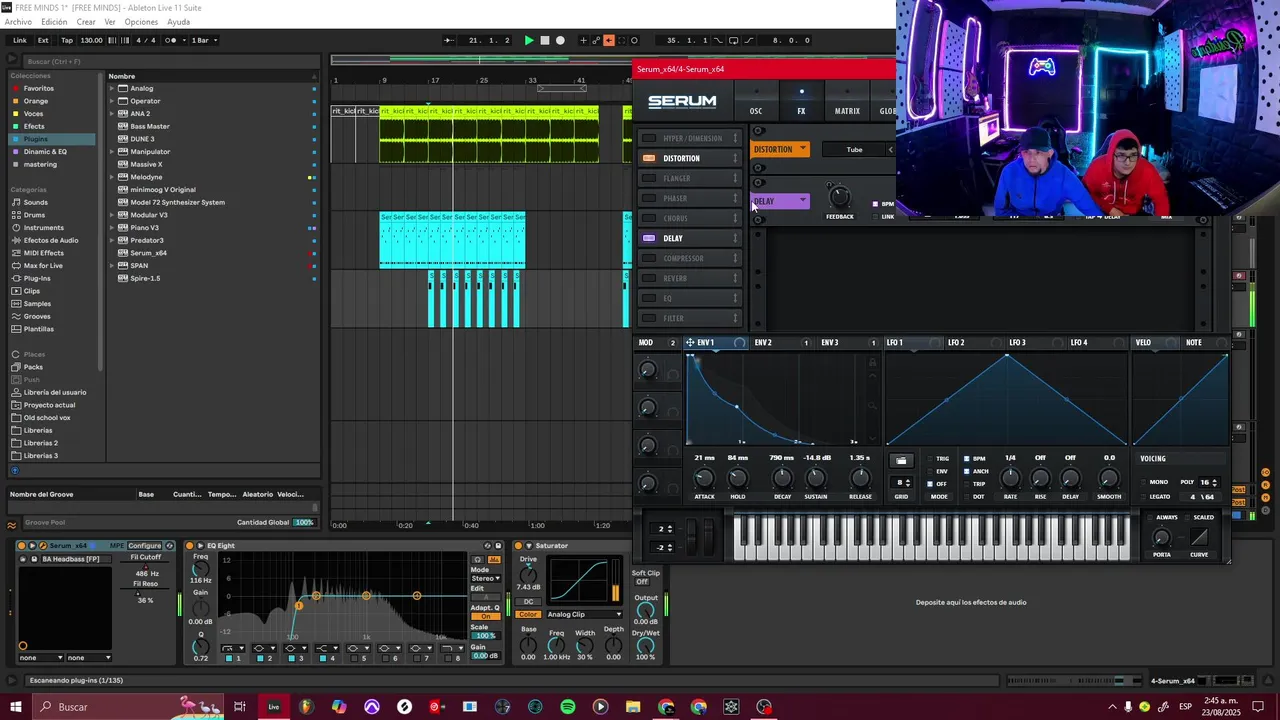The width and height of the screenshot is (1280, 720).
Task: Arm the arrangement Record button
Action: click(560, 40)
